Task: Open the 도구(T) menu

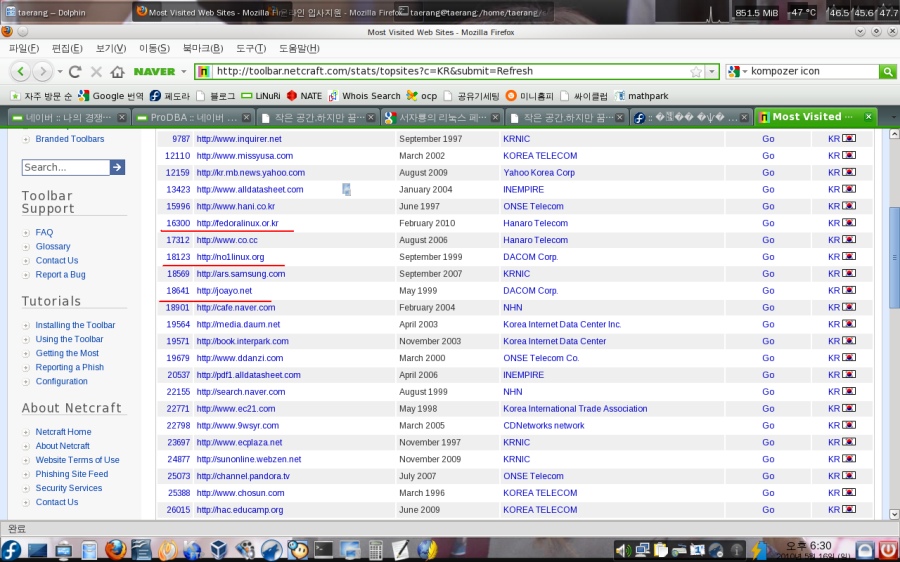Action: (x=251, y=48)
